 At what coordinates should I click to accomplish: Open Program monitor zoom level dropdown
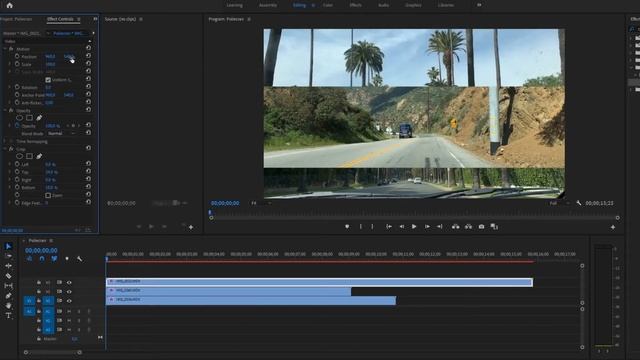[x=260, y=203]
